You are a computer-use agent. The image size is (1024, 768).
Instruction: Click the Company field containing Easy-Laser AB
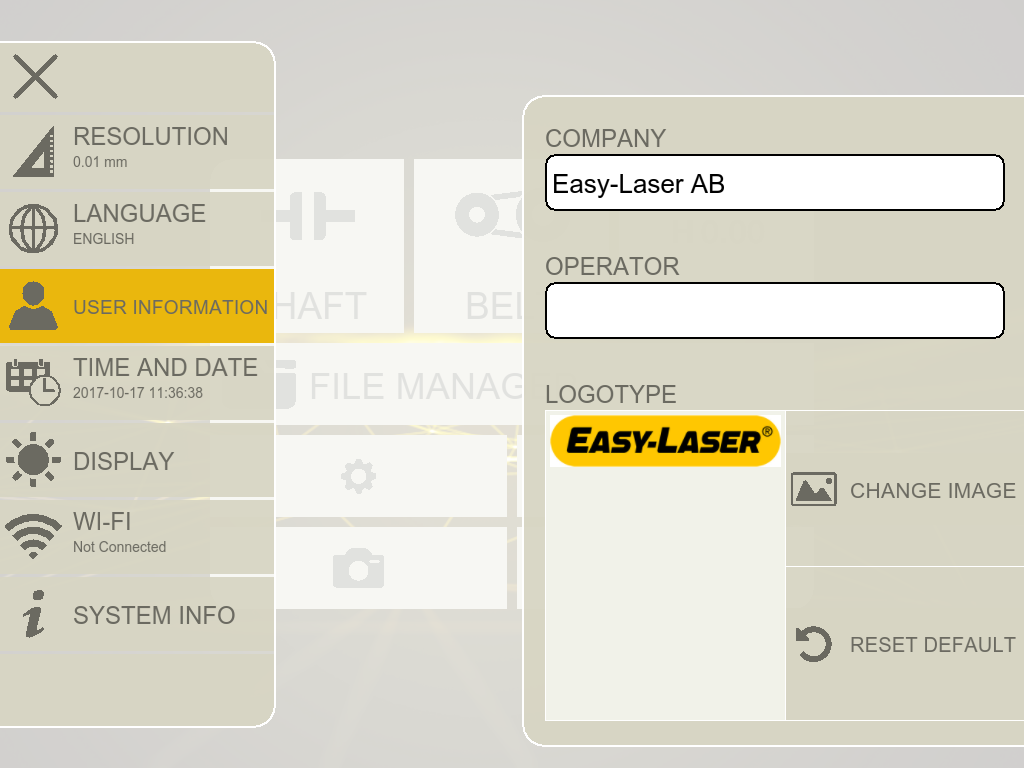(x=774, y=183)
